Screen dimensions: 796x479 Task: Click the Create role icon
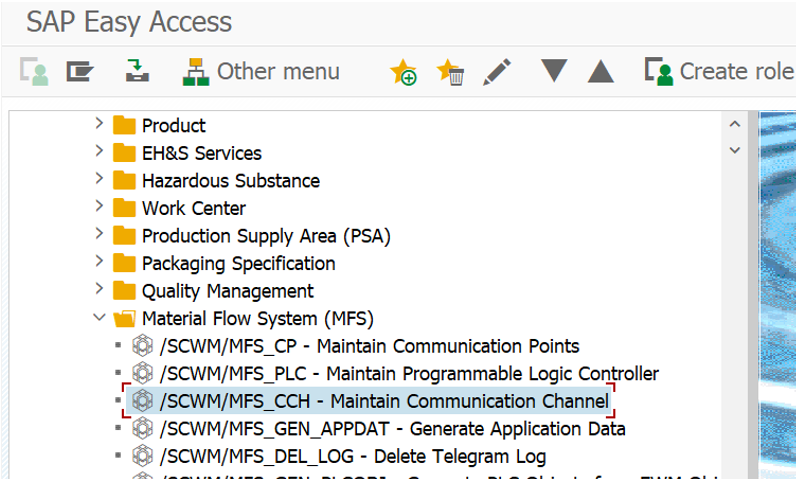pyautogui.click(x=659, y=71)
